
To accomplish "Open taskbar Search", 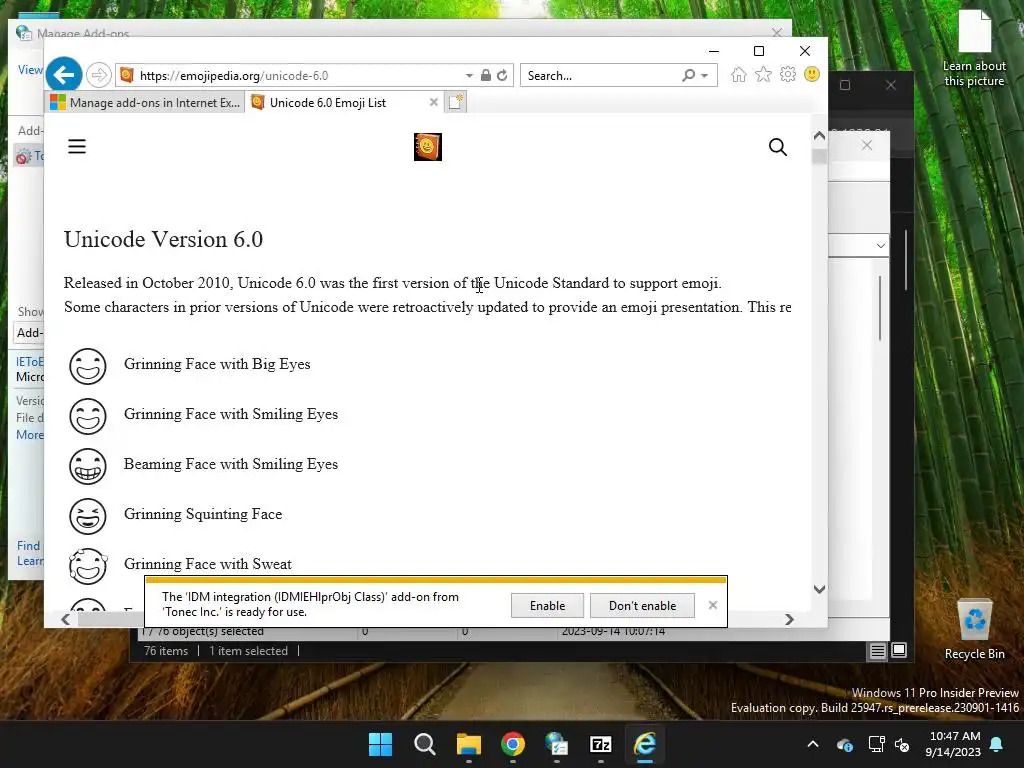I will pyautogui.click(x=424, y=744).
